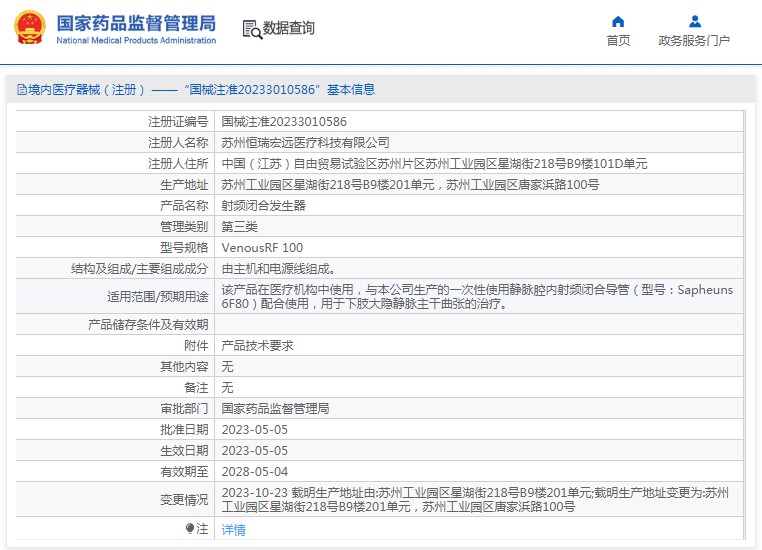Image resolution: width=762 pixels, height=550 pixels.
Task: Click the 数据查询 label
Action: [289, 28]
